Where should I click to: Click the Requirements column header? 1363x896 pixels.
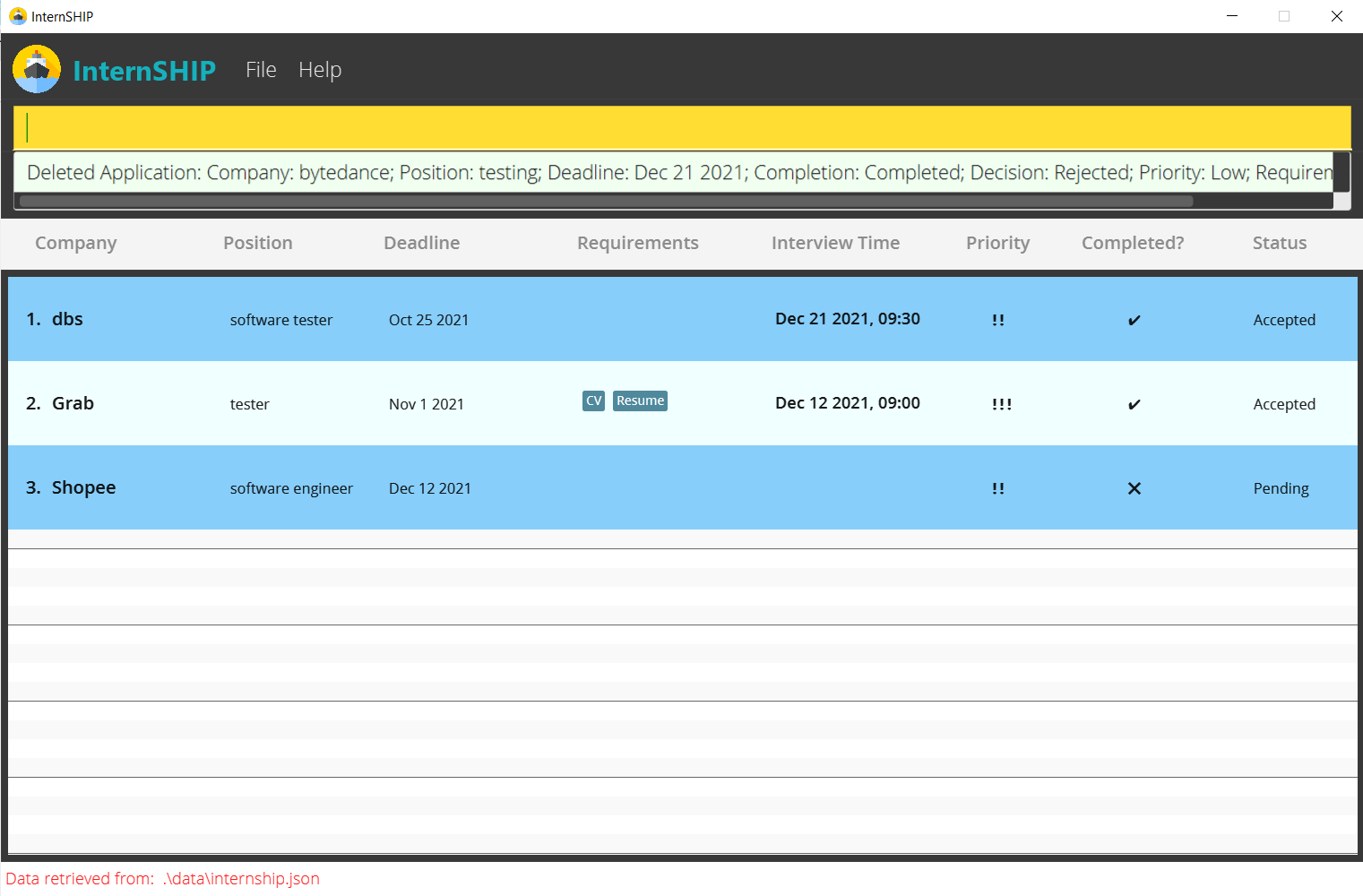[x=638, y=243]
